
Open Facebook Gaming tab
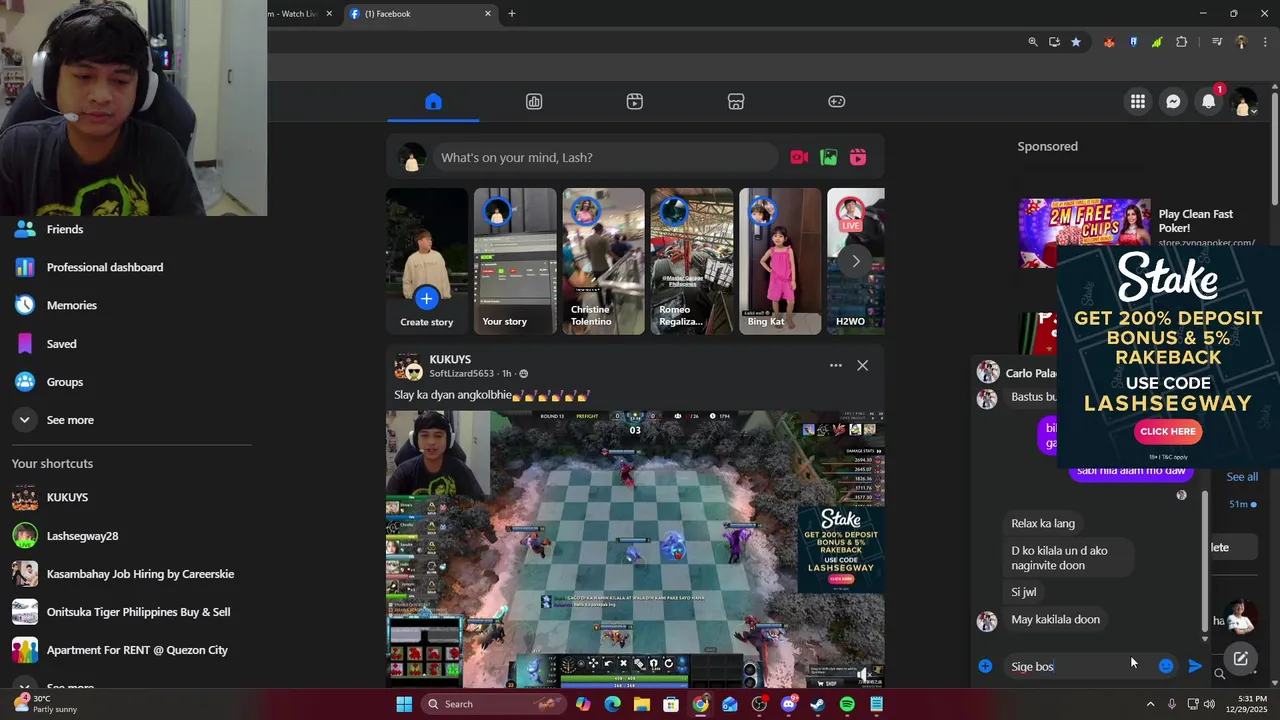click(x=837, y=102)
